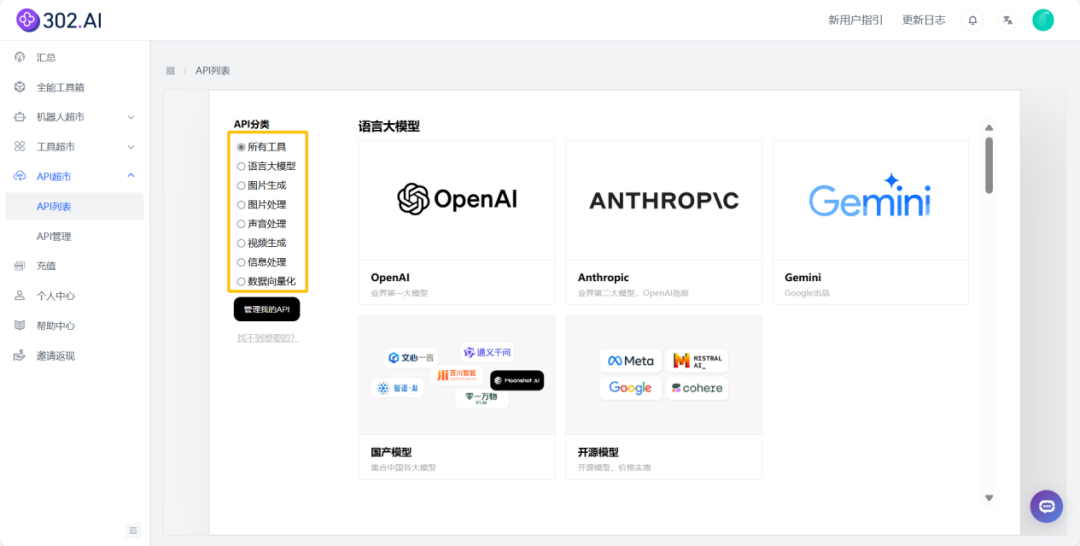Click the Anthropic card title text
The image size is (1080, 546).
tap(603, 277)
